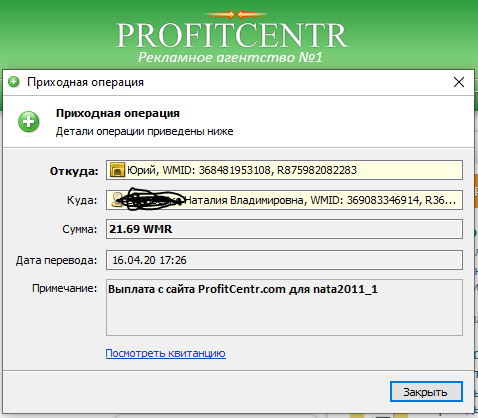Image resolution: width=478 pixels, height=418 pixels.
Task: Click the text Детали операции приведены ниже
Action: [144, 131]
